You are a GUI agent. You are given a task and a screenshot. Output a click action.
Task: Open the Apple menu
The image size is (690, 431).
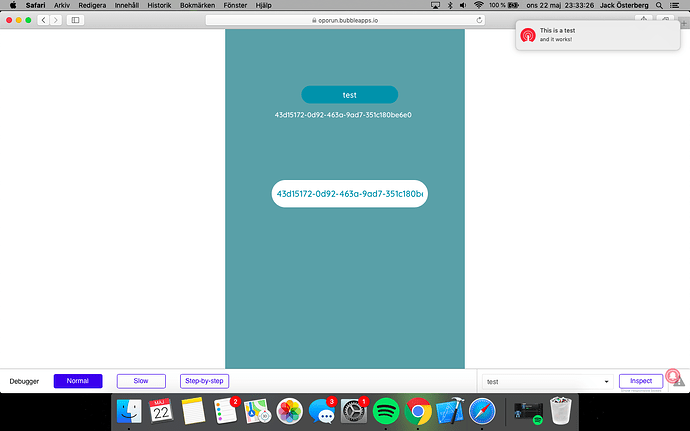click(x=13, y=5)
